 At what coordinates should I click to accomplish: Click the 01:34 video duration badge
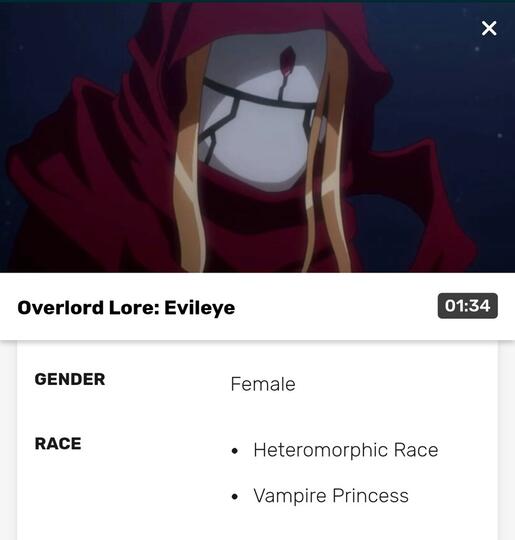(467, 306)
